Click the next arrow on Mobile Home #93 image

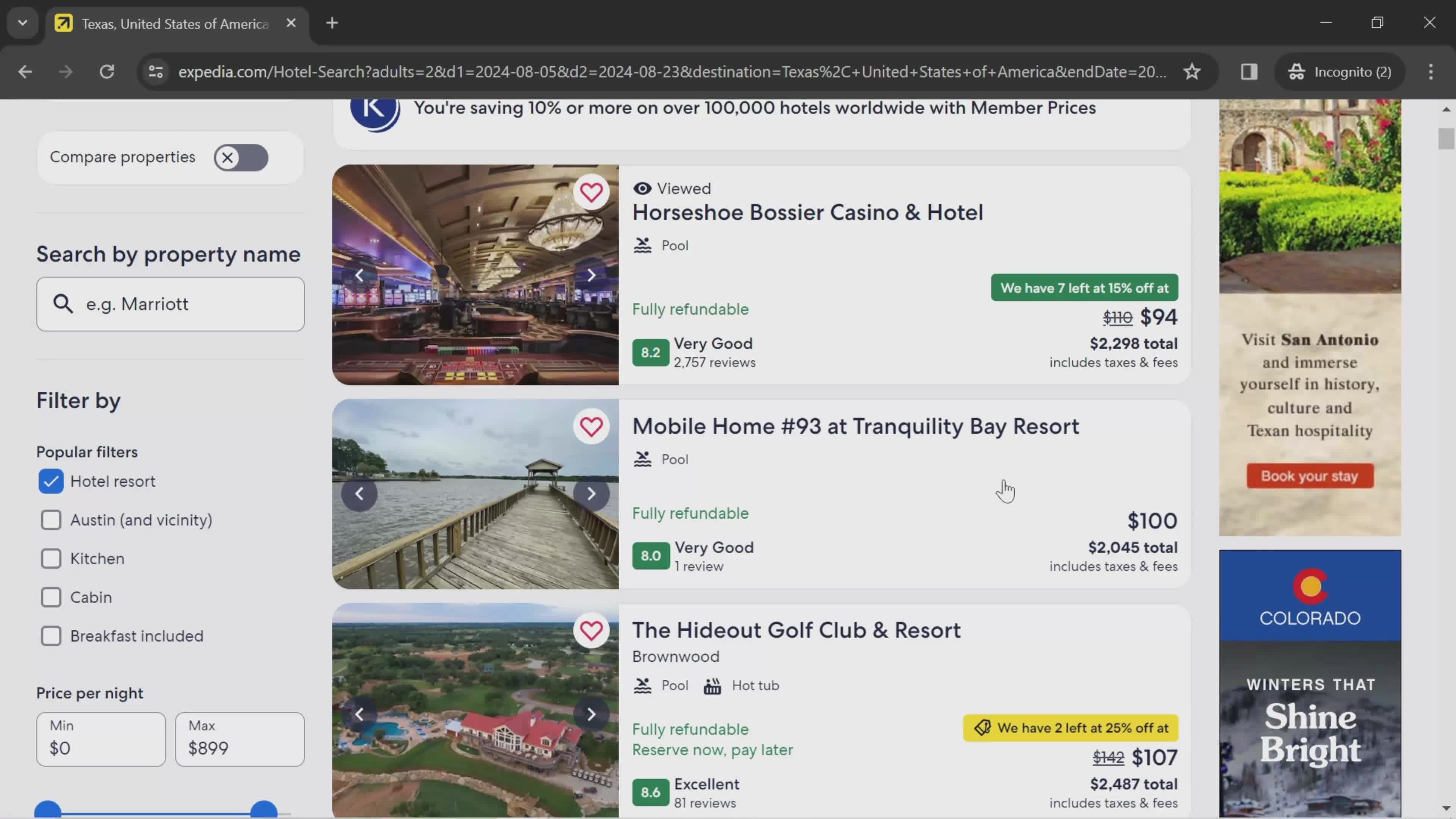(x=592, y=493)
